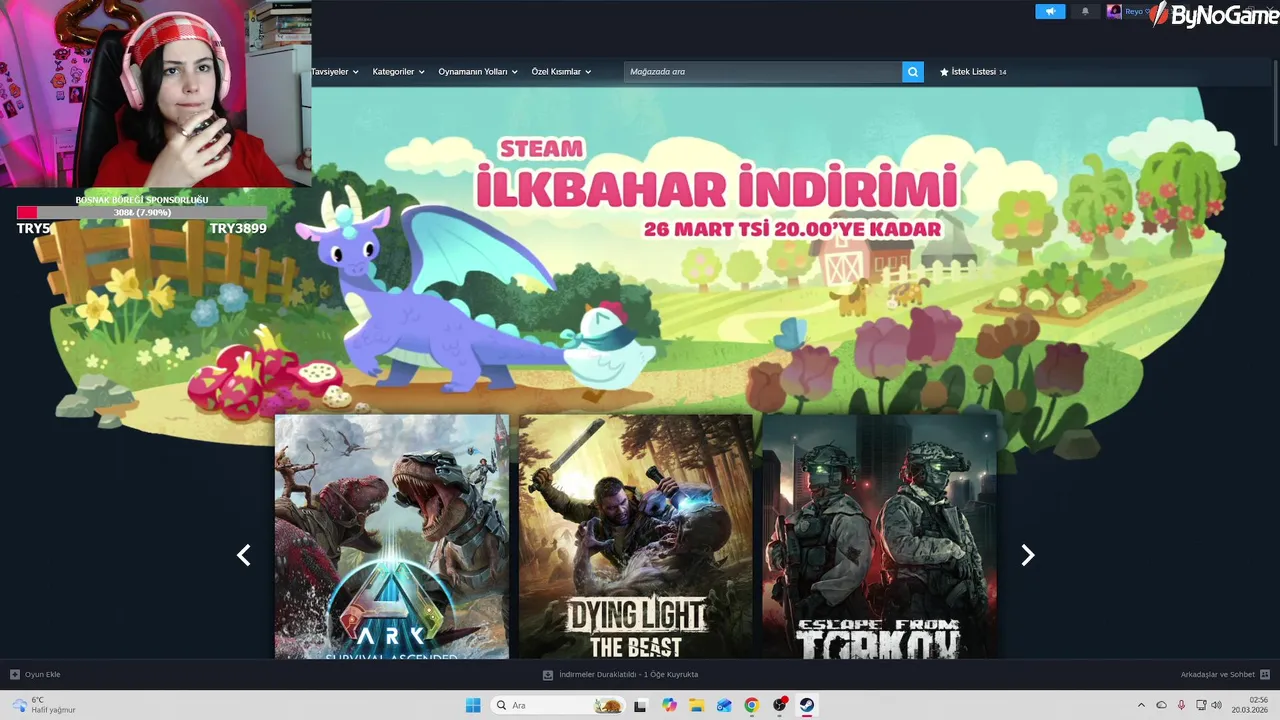The height and width of the screenshot is (720, 1280).
Task: Open the downloads icon in Steam footer
Action: click(548, 674)
